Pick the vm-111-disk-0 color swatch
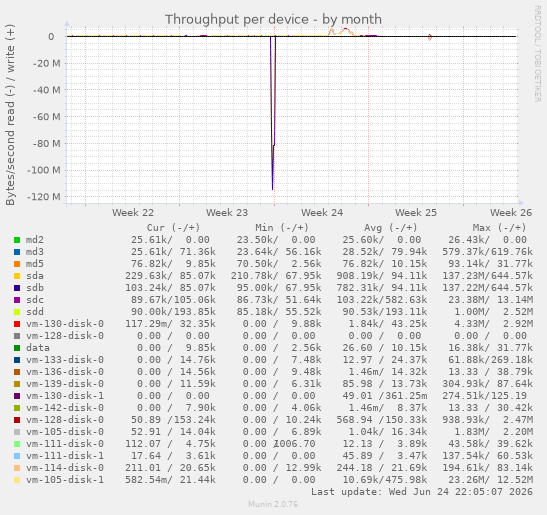This screenshot has height=515, width=547. (x=17, y=444)
